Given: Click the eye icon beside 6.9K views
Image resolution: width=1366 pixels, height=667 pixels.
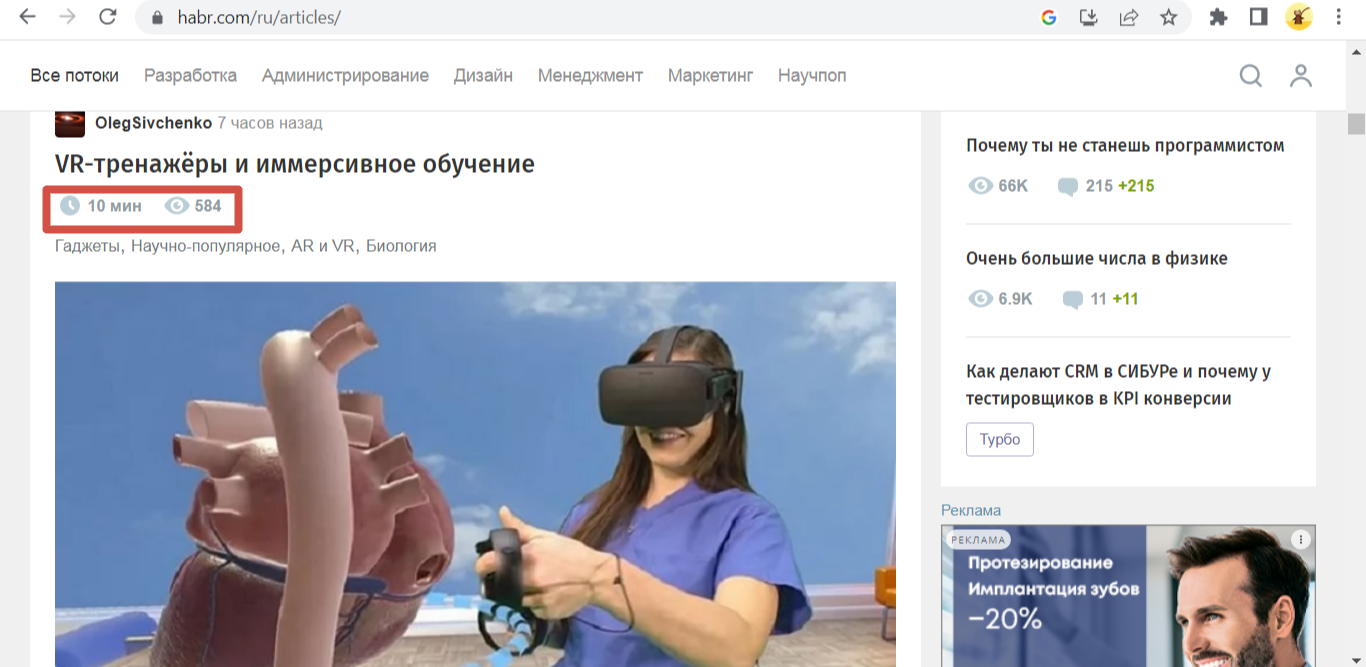Looking at the screenshot, I should point(980,299).
